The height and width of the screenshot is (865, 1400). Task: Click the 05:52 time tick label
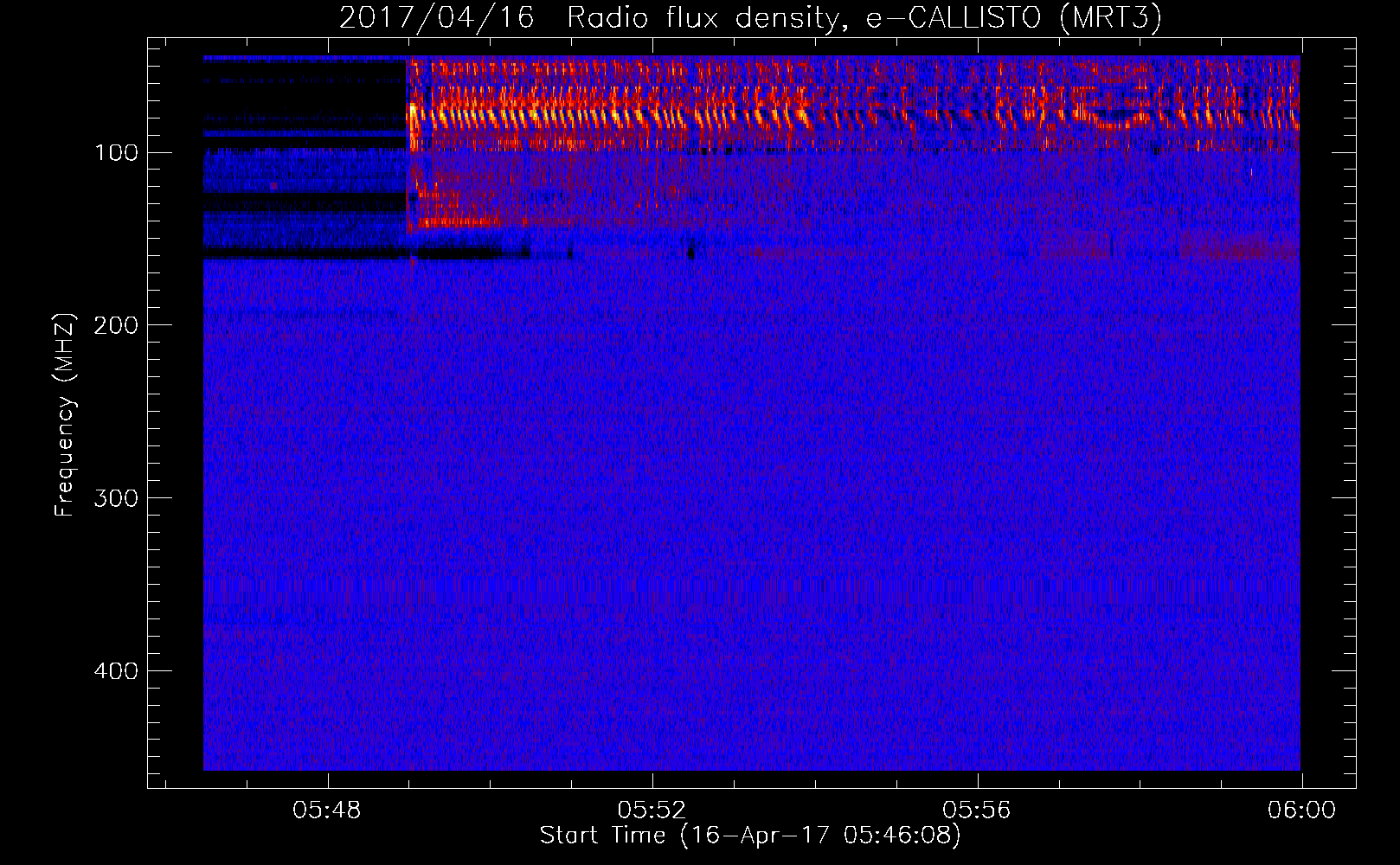pyautogui.click(x=652, y=811)
